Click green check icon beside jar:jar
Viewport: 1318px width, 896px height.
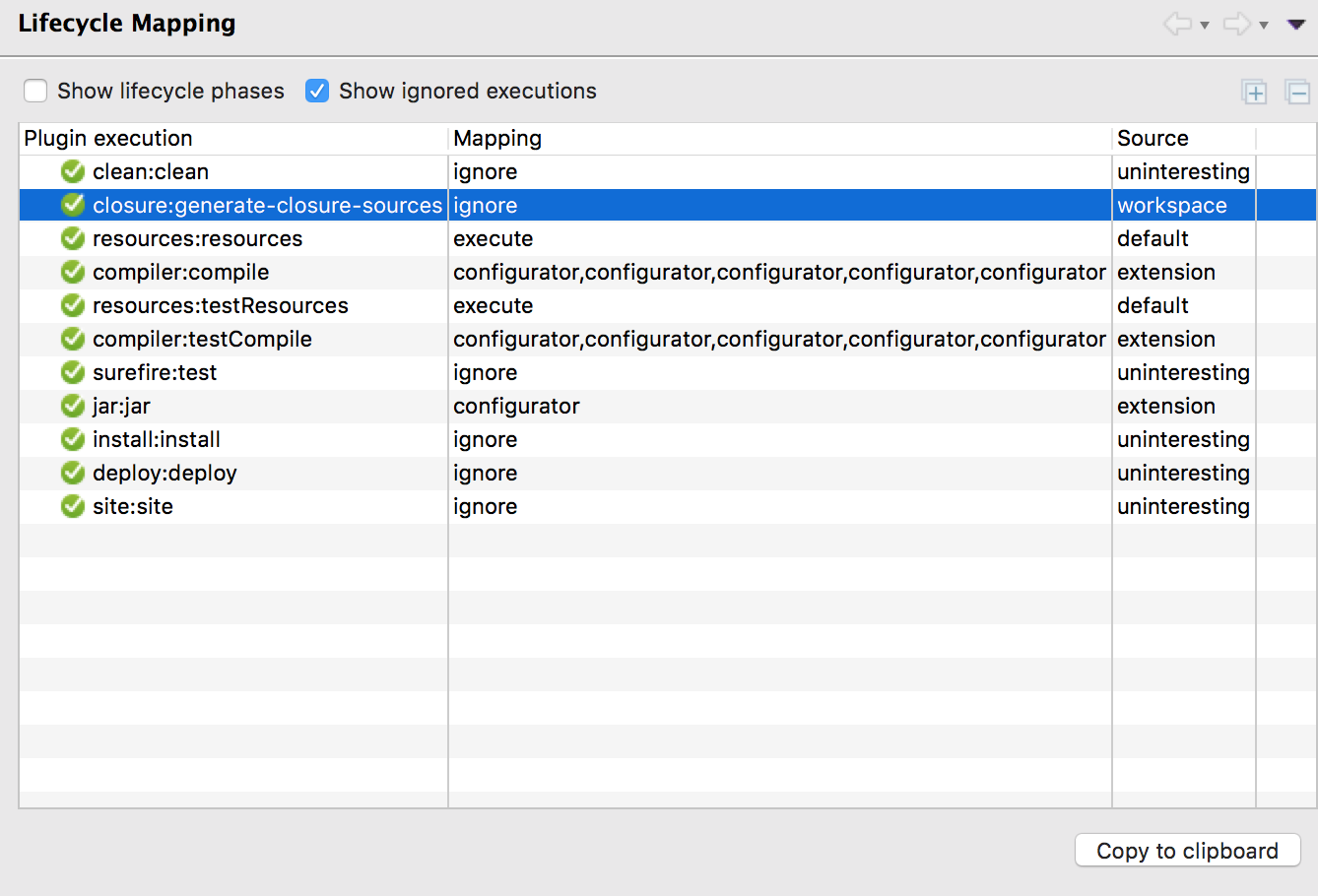[73, 406]
